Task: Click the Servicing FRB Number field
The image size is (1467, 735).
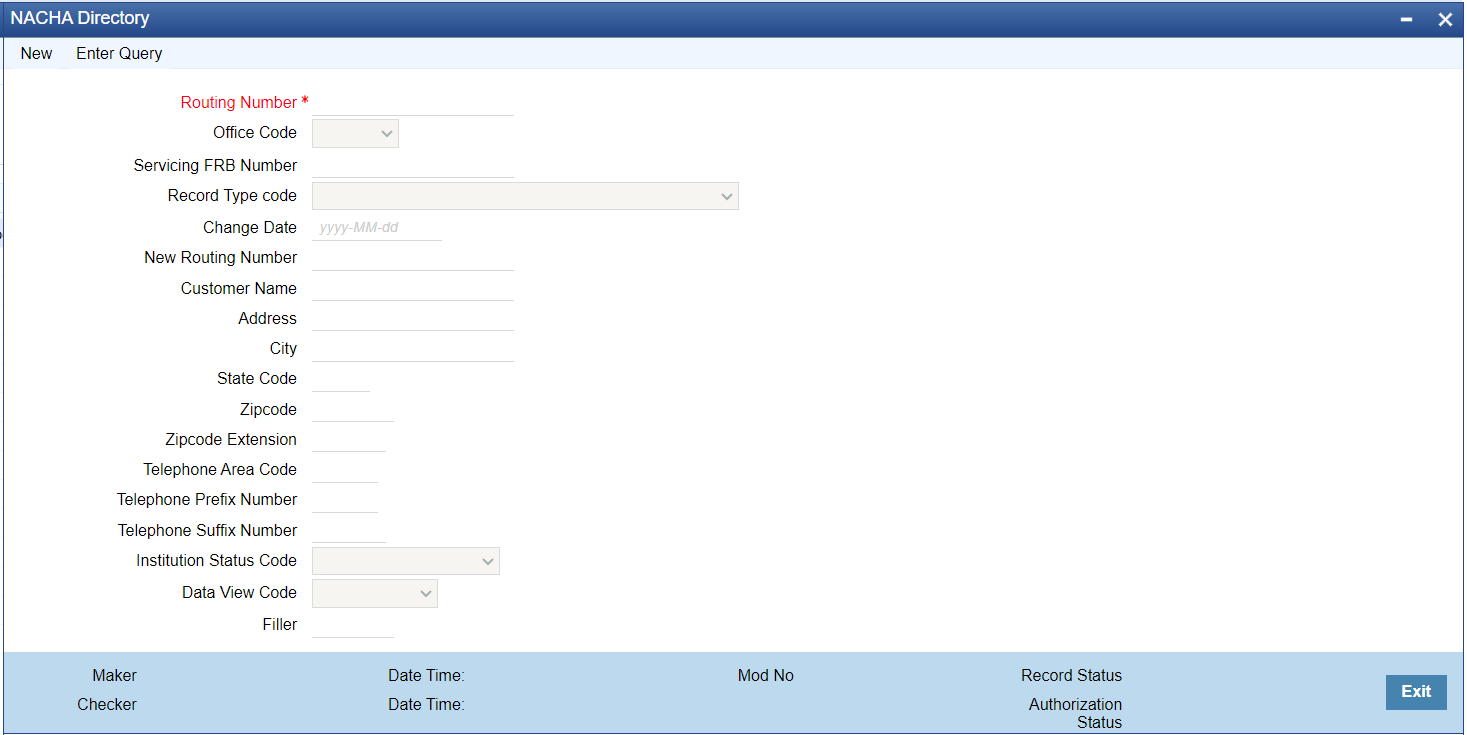Action: pyautogui.click(x=413, y=165)
